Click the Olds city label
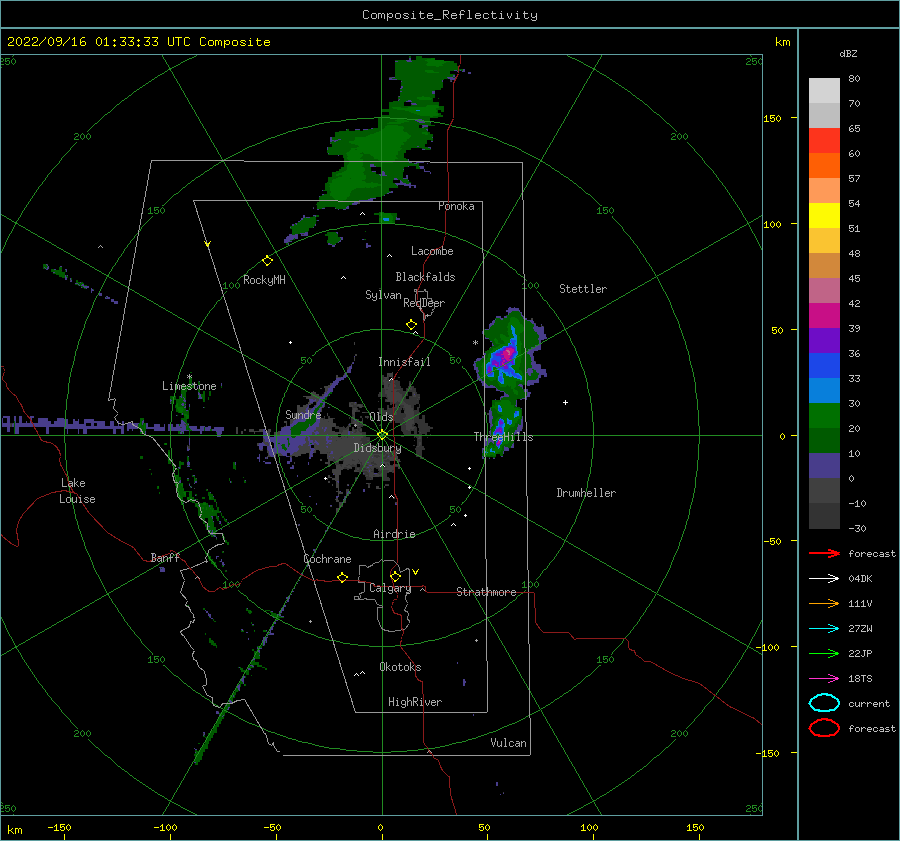 click(x=381, y=417)
